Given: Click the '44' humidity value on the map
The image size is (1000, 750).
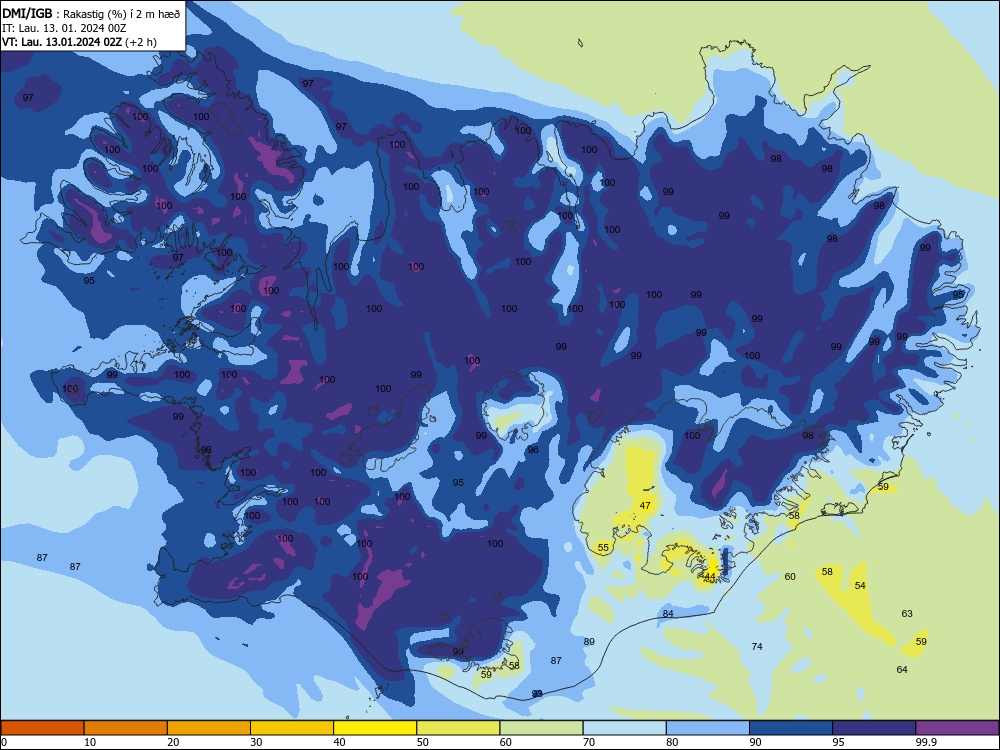Looking at the screenshot, I should pyautogui.click(x=710, y=577).
